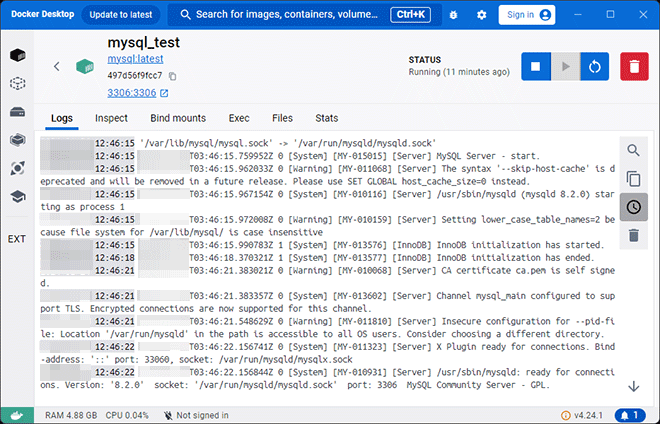Open the Learning Center in sidebar
The image size is (660, 424).
(17, 197)
